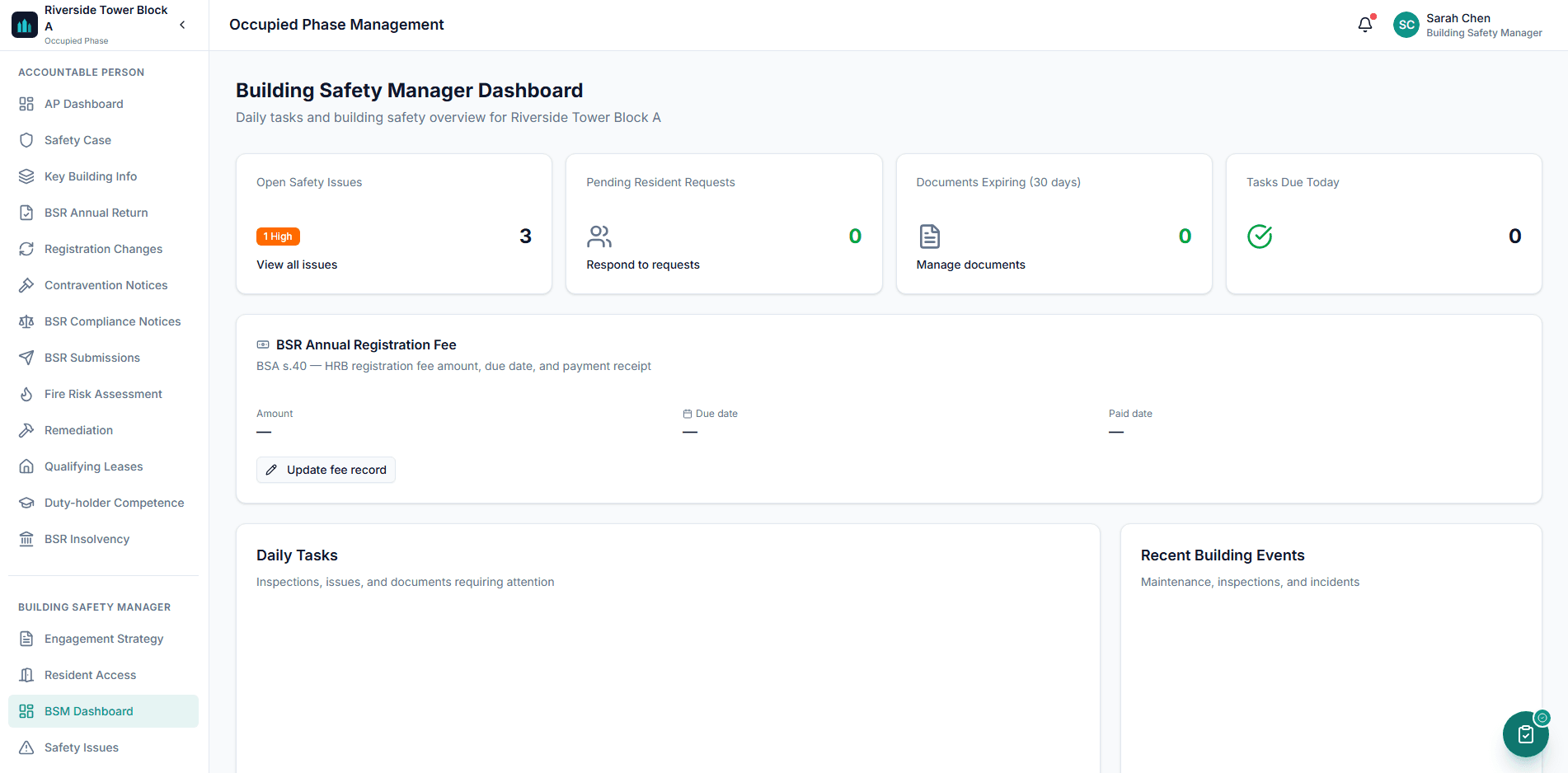Click the Tasks Due Today card title

(1293, 182)
